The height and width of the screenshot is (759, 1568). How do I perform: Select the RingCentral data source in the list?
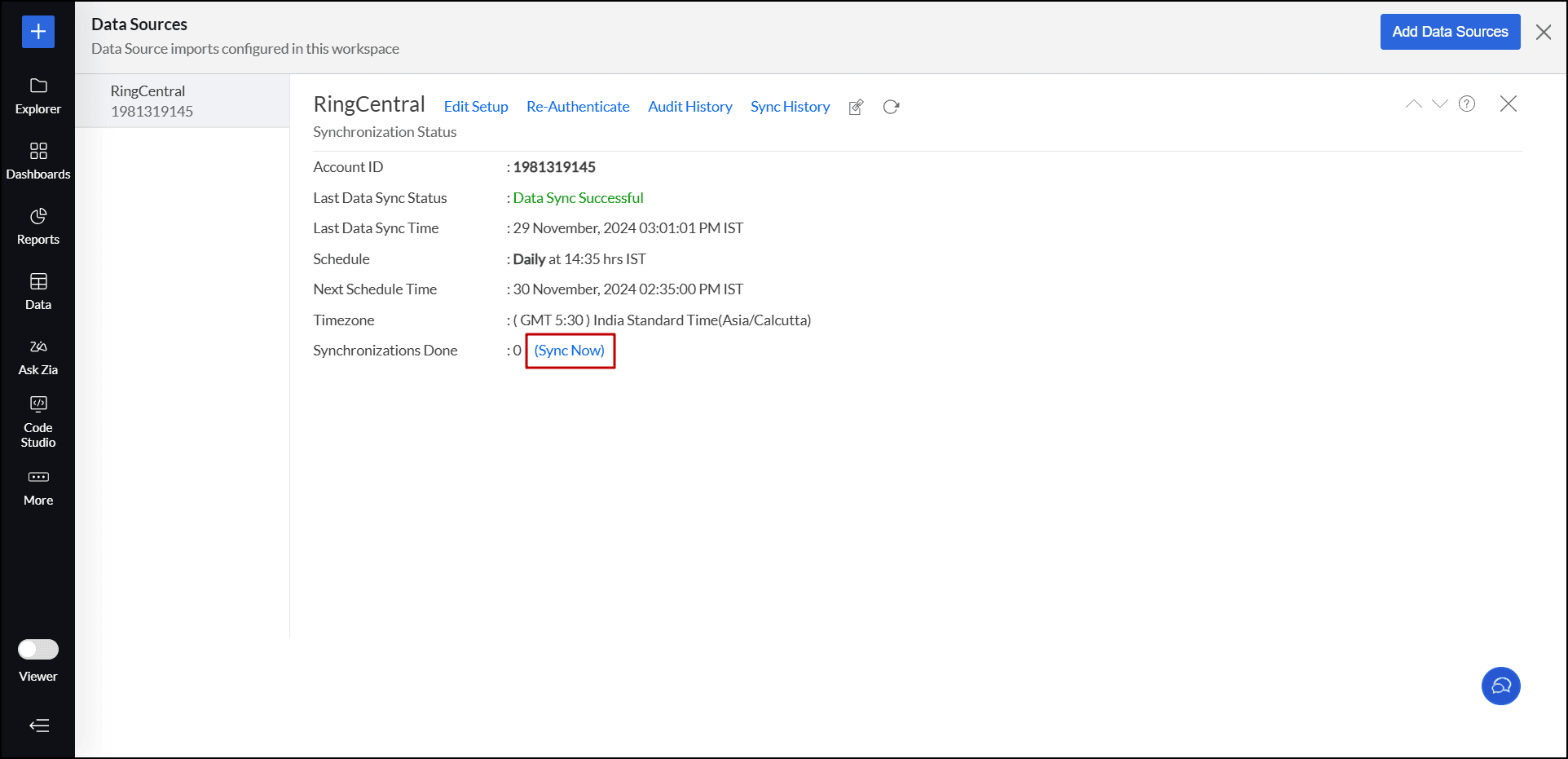[181, 100]
